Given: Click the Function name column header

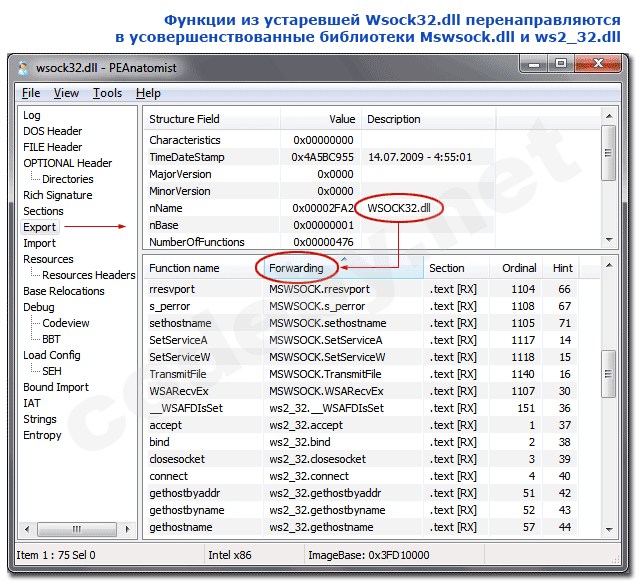Looking at the screenshot, I should click(184, 268).
